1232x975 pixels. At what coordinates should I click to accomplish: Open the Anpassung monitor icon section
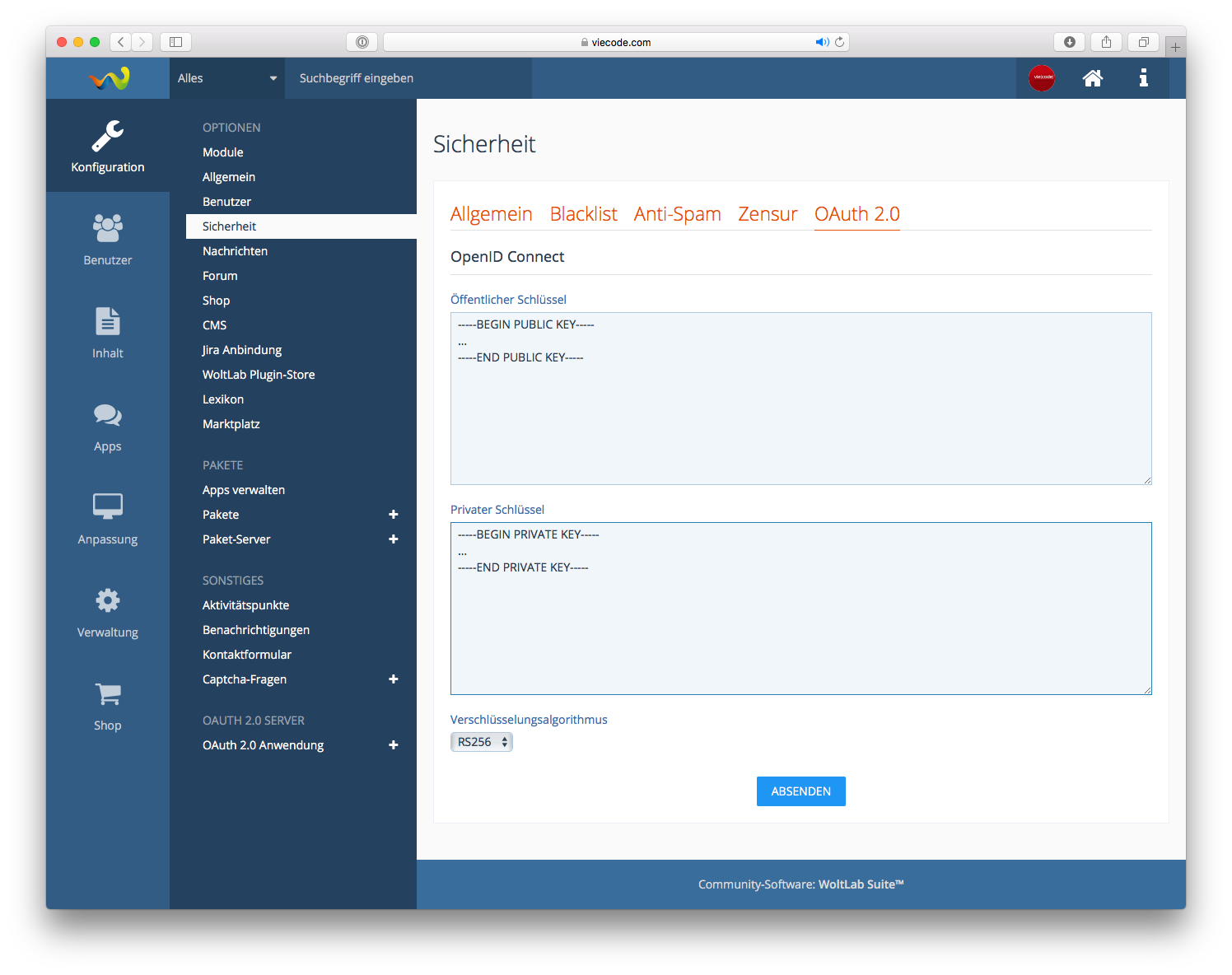pos(108,519)
